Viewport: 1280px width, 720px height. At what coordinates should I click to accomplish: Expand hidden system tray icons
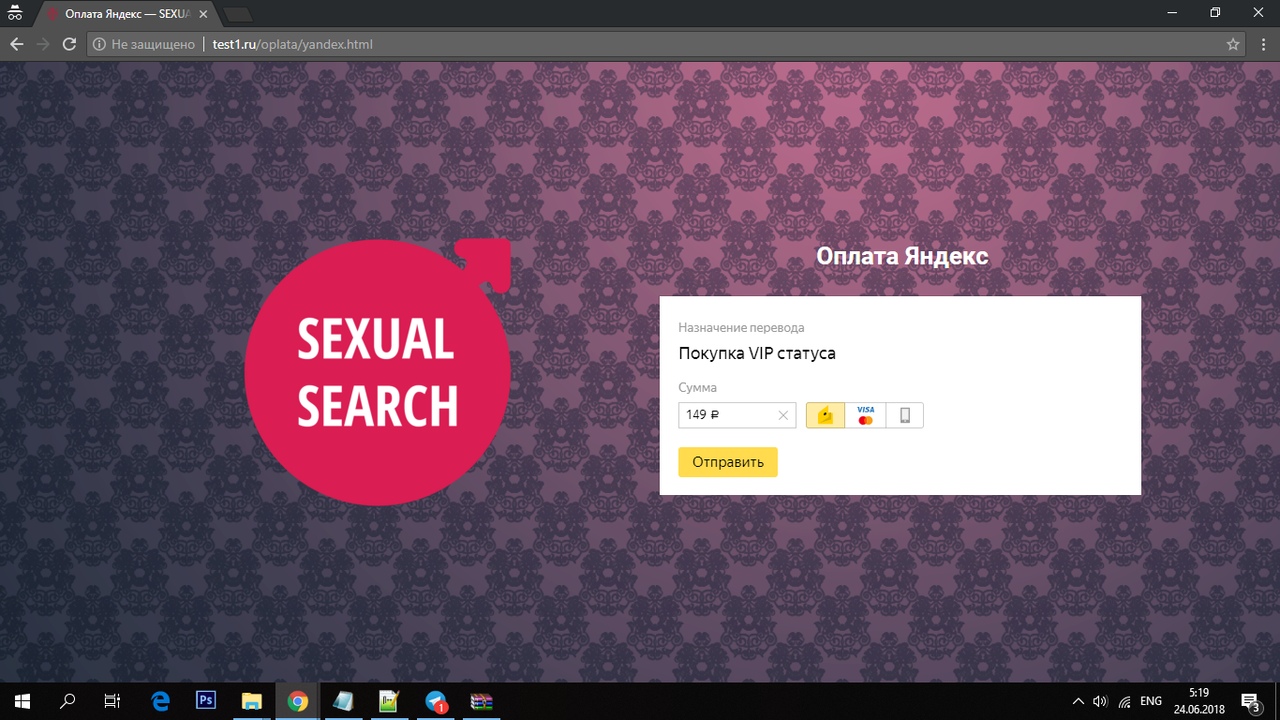click(x=1077, y=701)
